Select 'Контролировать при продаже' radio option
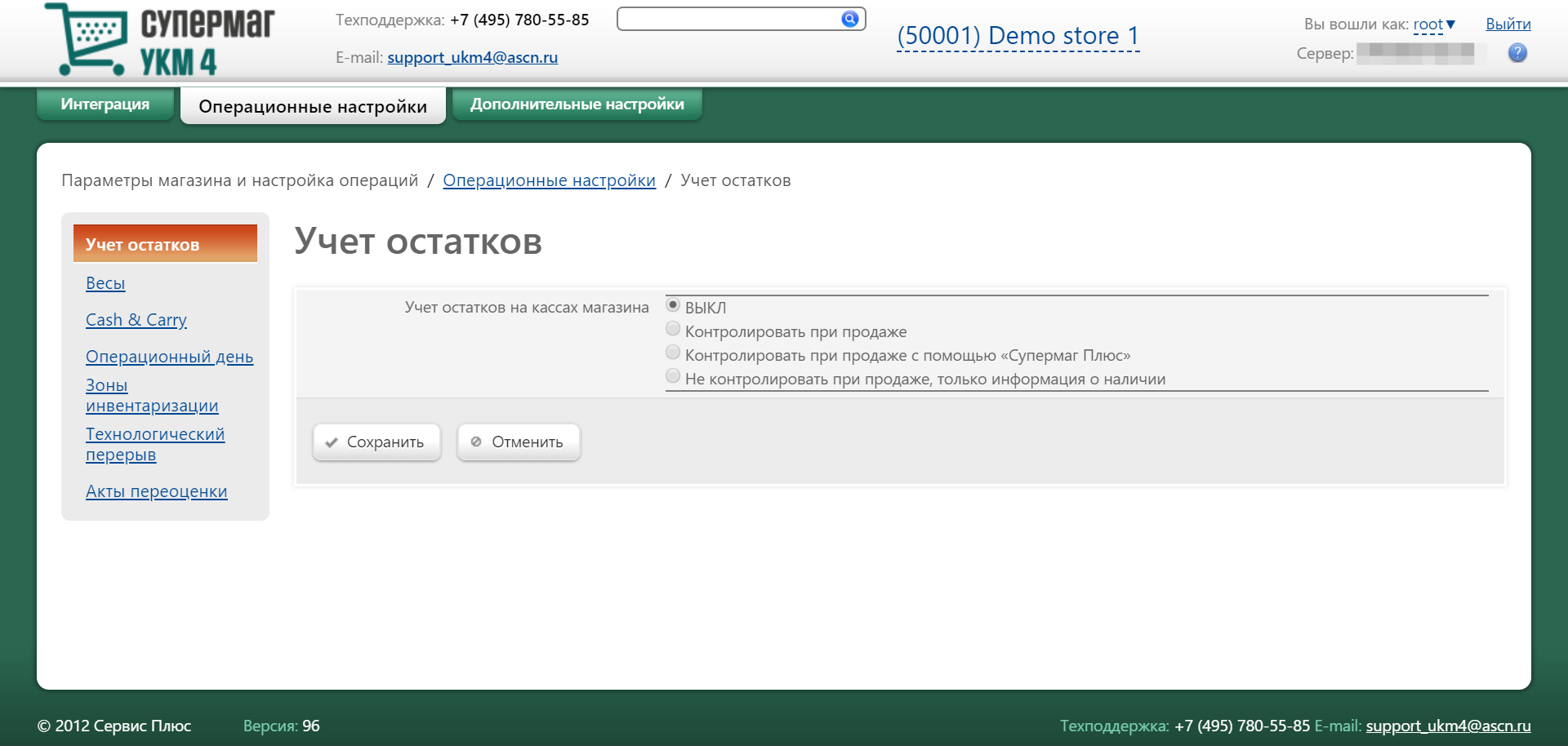1568x746 pixels. [673, 329]
